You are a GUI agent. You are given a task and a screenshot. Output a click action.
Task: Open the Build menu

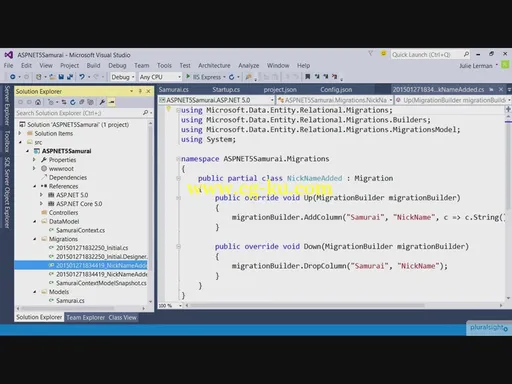tap(93, 65)
